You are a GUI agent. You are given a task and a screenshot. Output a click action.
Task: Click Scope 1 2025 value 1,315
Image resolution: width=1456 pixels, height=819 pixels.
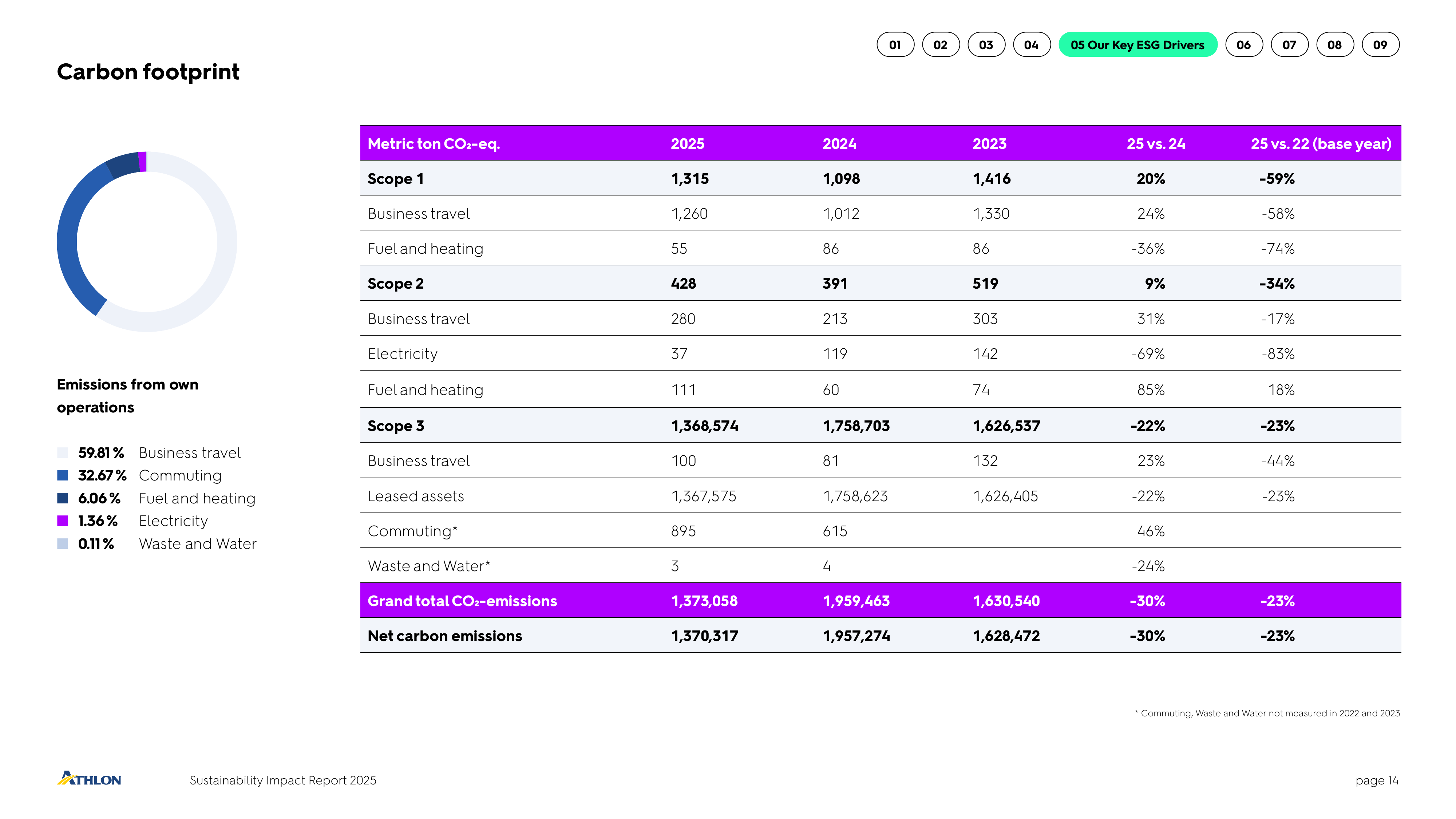[689, 179]
